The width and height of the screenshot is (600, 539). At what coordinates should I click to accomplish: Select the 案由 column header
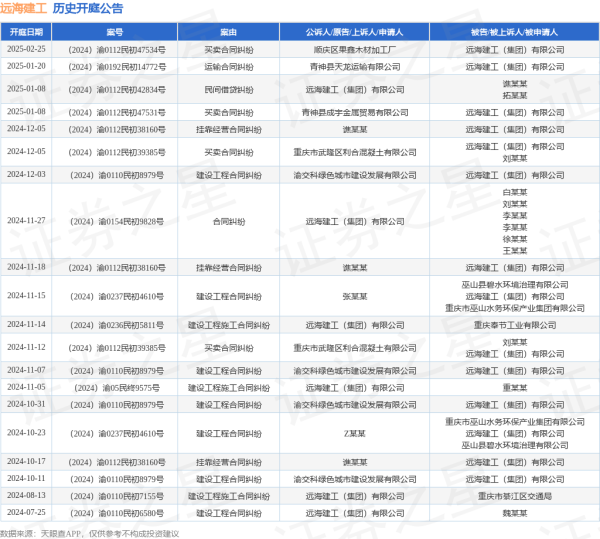coord(228,32)
